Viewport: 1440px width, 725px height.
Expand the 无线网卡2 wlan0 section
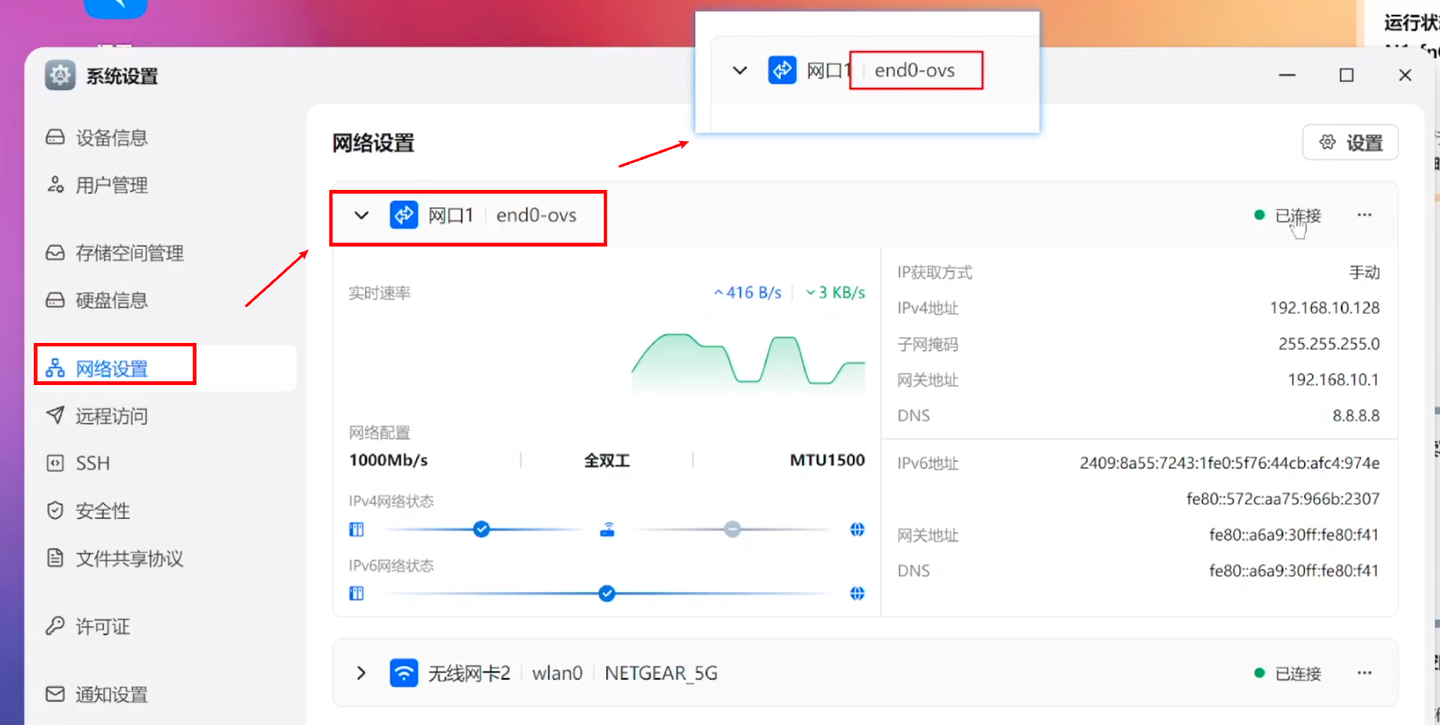362,673
